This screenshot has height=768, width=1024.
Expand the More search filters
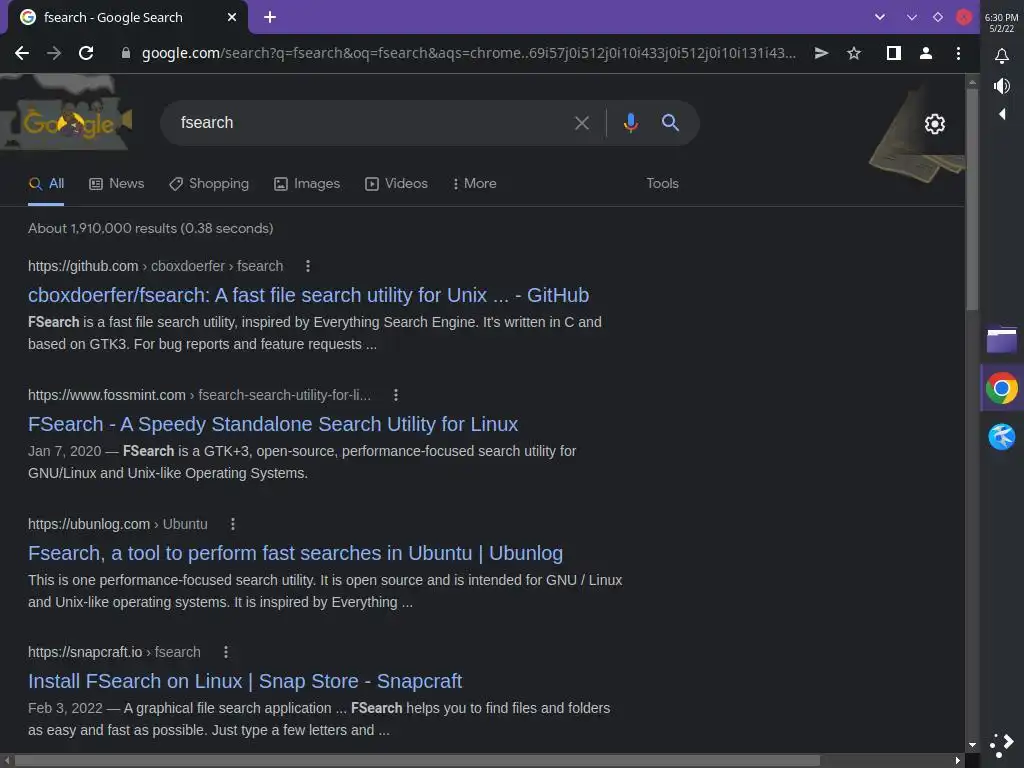(475, 184)
